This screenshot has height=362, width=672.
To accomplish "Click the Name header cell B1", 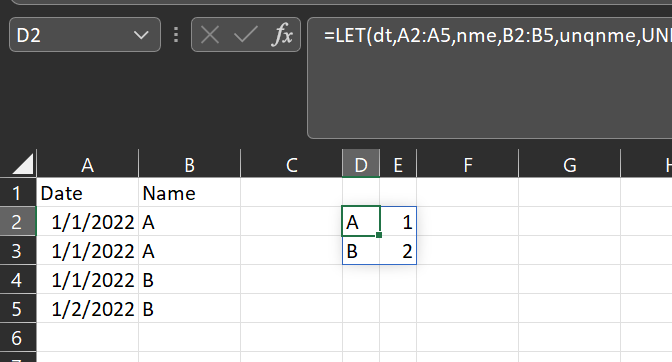I will (189, 193).
